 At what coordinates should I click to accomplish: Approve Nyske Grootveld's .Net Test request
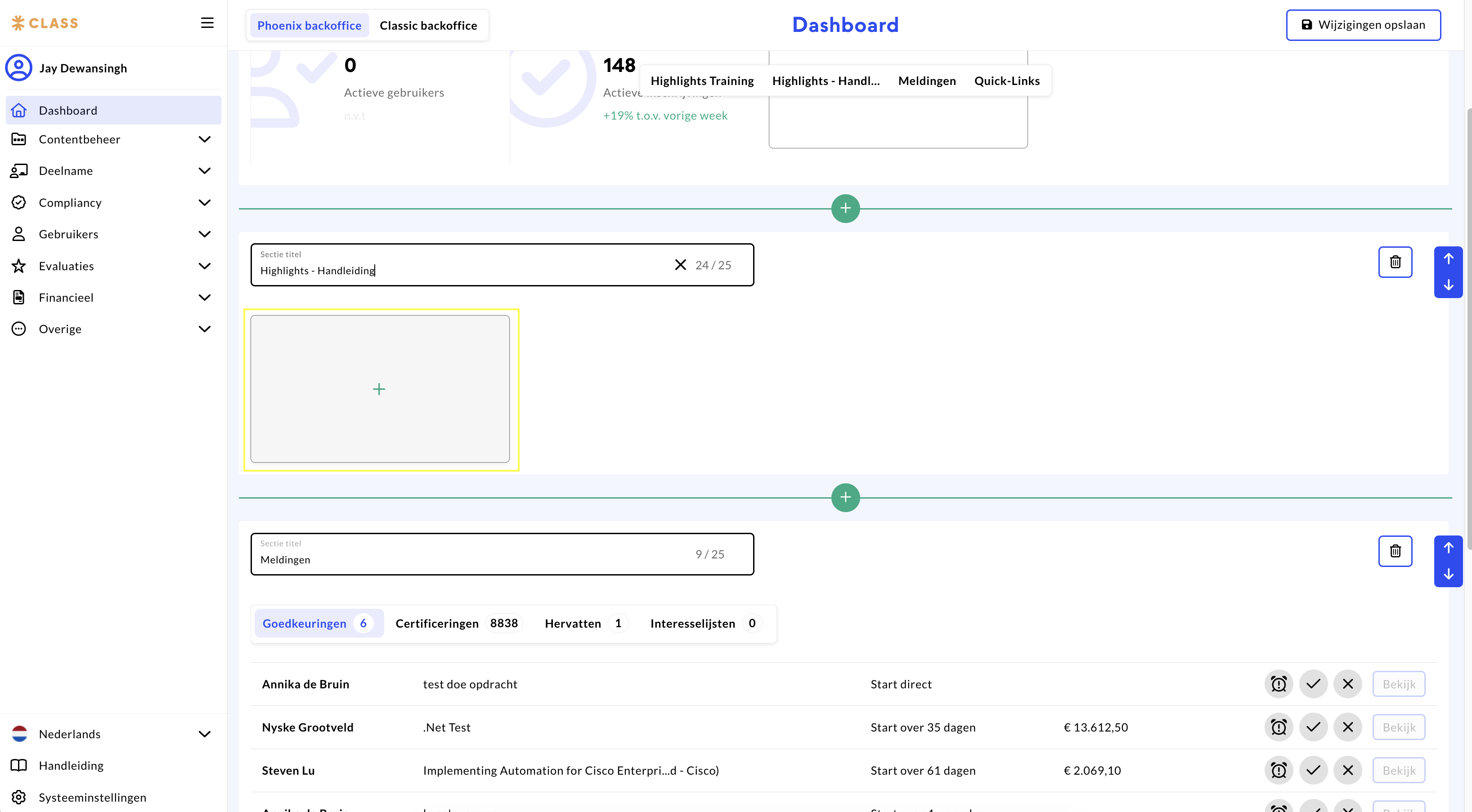tap(1313, 727)
